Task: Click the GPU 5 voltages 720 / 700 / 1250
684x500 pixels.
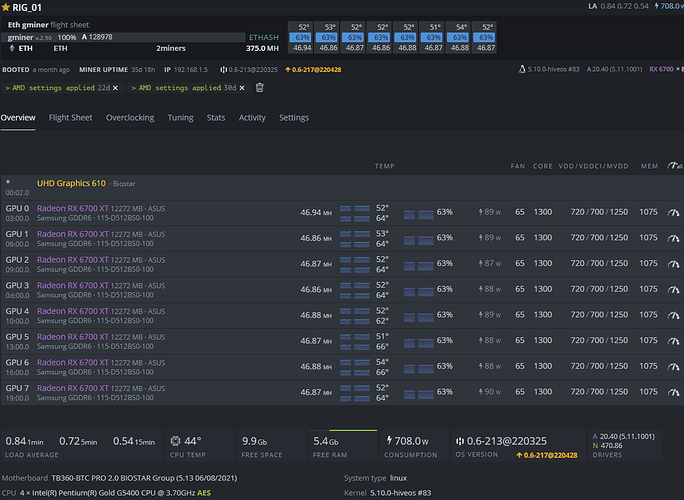Action: point(599,340)
